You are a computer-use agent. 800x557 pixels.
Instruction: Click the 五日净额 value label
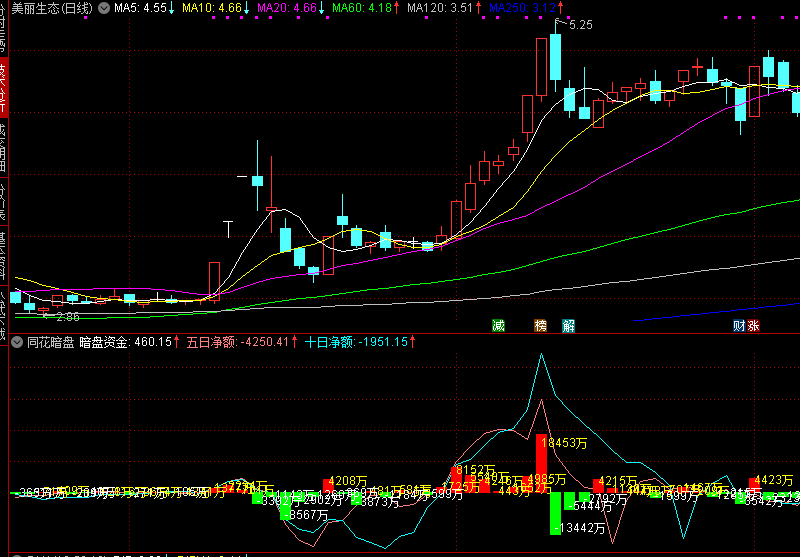pos(241,341)
